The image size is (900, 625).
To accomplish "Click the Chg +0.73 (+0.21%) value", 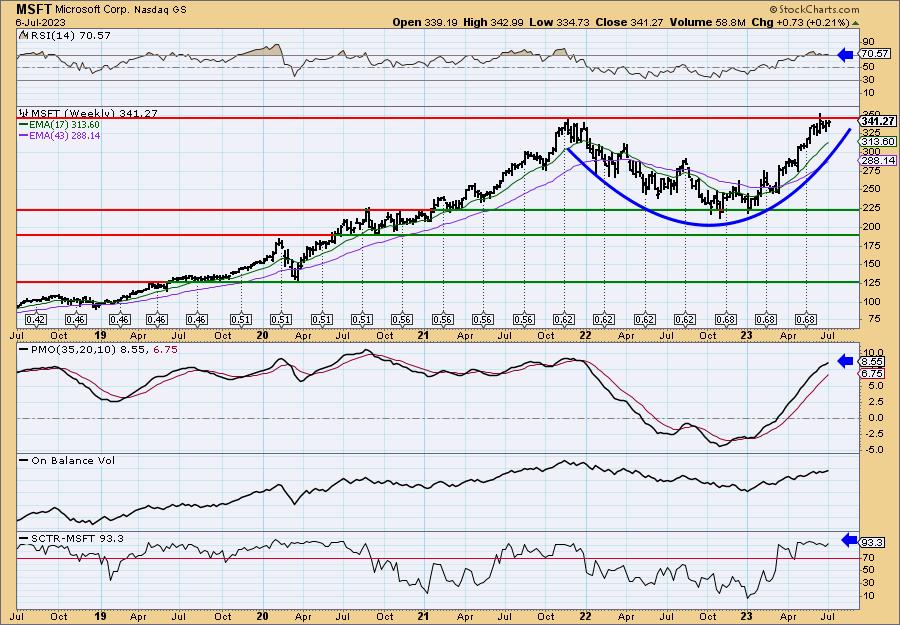I will click(x=800, y=22).
